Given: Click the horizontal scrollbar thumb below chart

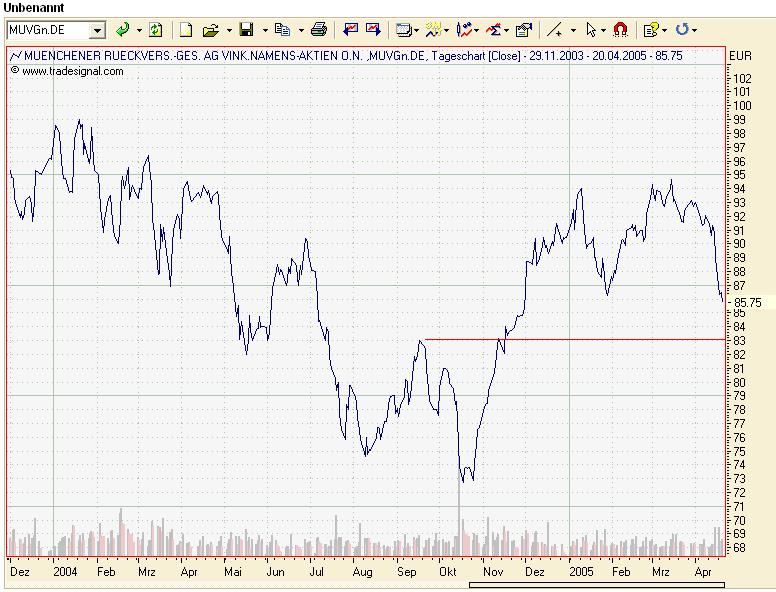Looking at the screenshot, I should click(x=597, y=585).
